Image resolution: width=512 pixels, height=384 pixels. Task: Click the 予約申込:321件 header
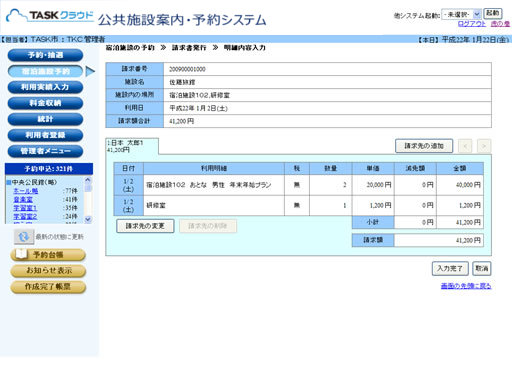pyautogui.click(x=49, y=169)
